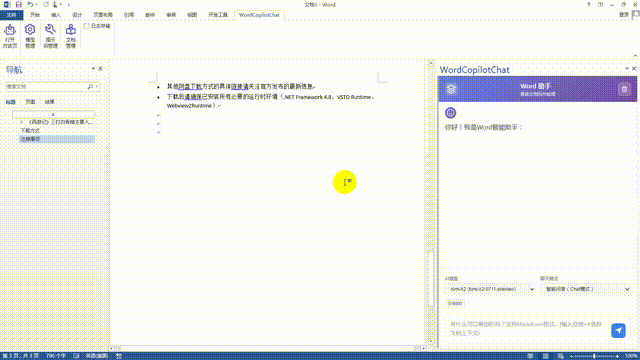This screenshot has width=640, height=360.
Task: Expand the 西游记 heading in navigation
Action: (22, 122)
